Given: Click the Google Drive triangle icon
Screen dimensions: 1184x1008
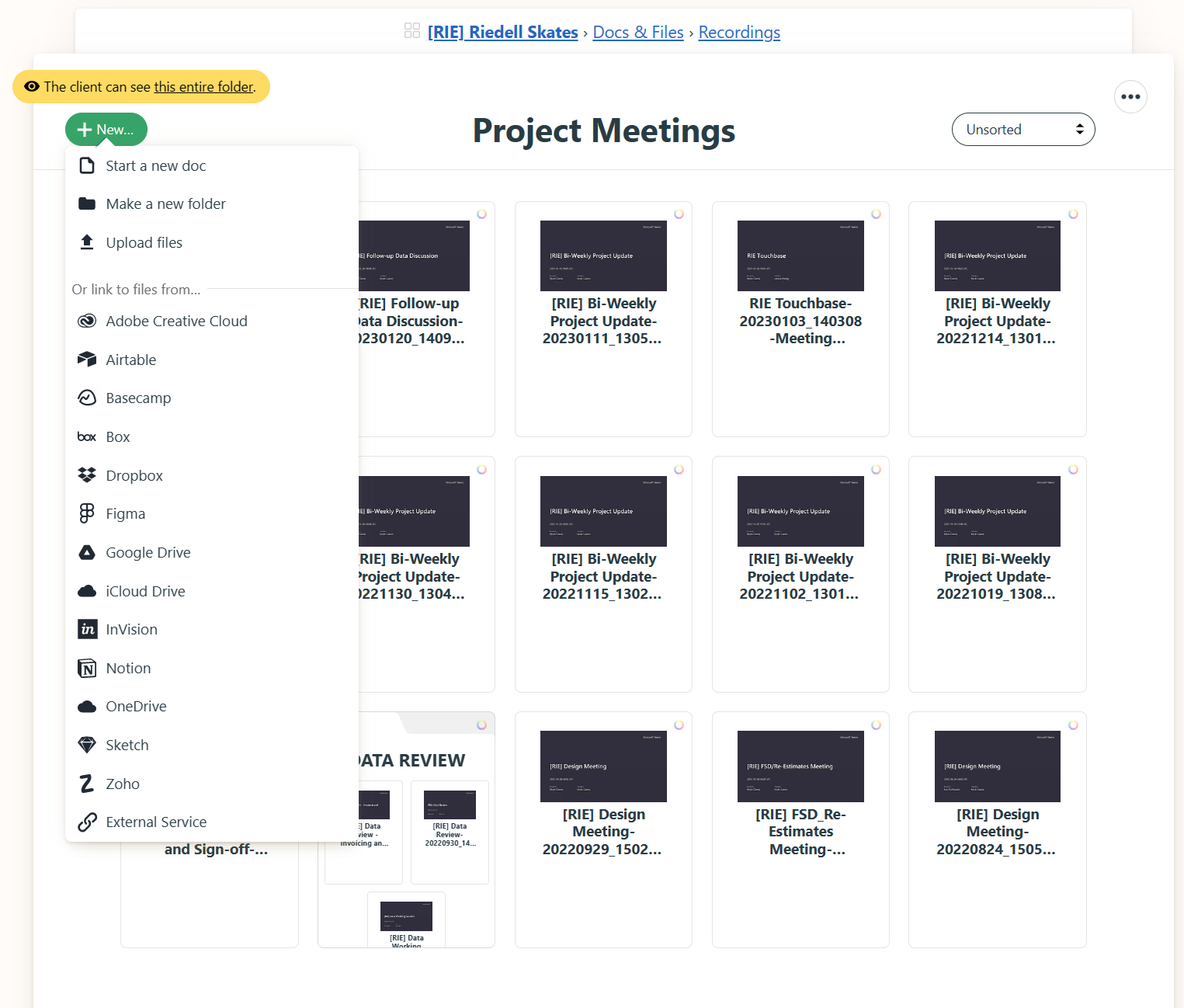Looking at the screenshot, I should (87, 552).
